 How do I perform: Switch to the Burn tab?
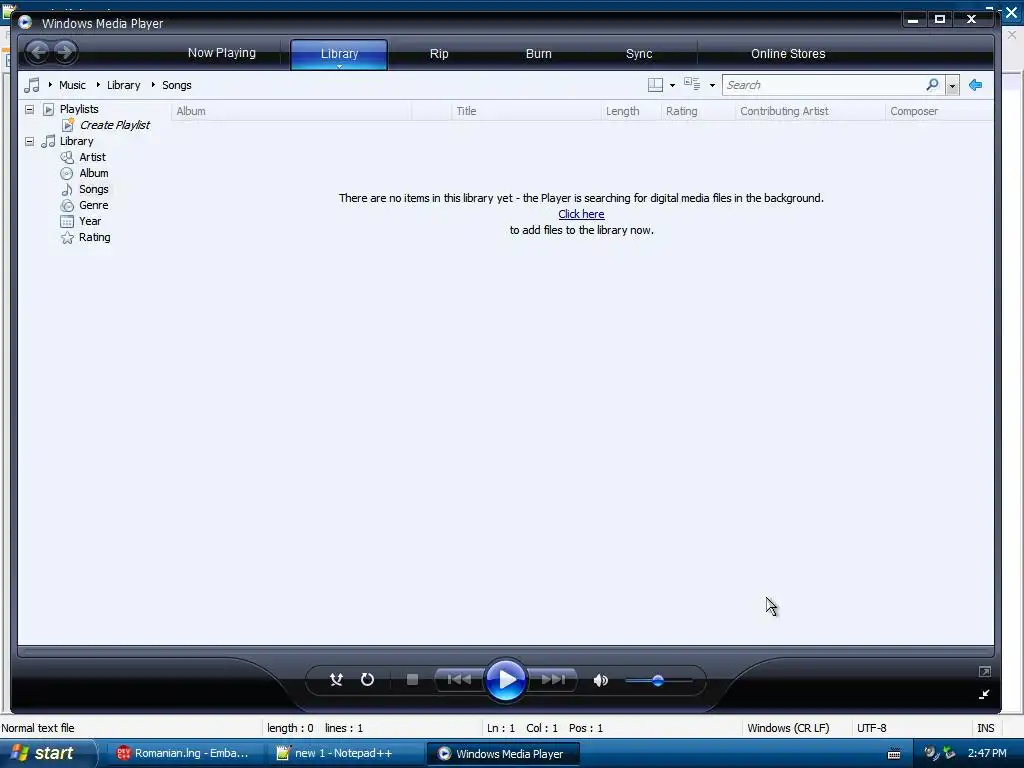coord(539,54)
